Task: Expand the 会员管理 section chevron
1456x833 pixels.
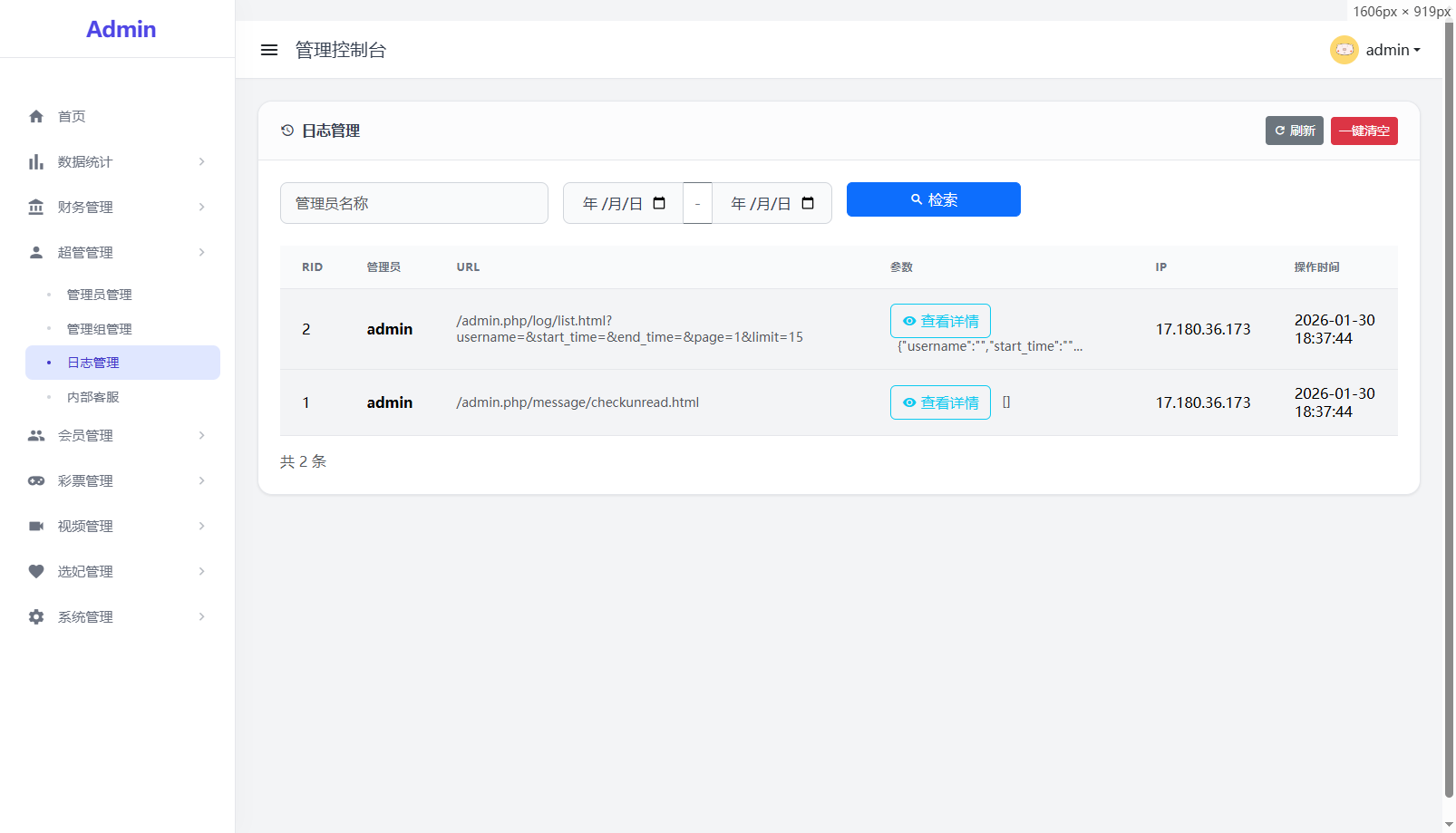Action: point(201,435)
